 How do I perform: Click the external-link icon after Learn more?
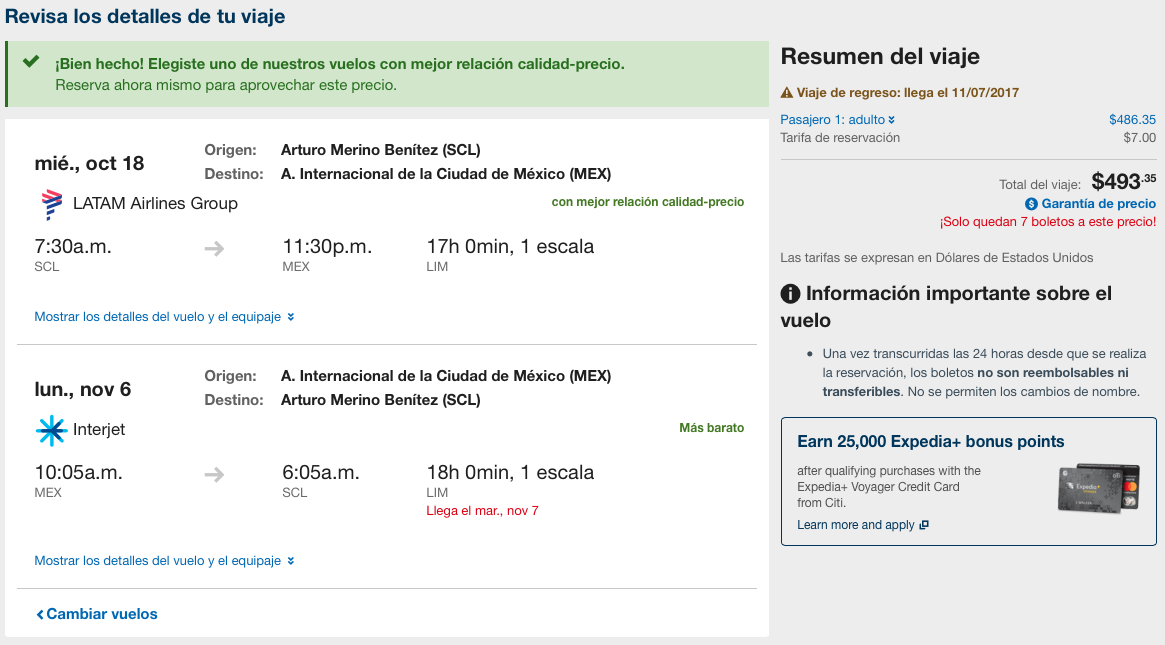click(x=924, y=525)
